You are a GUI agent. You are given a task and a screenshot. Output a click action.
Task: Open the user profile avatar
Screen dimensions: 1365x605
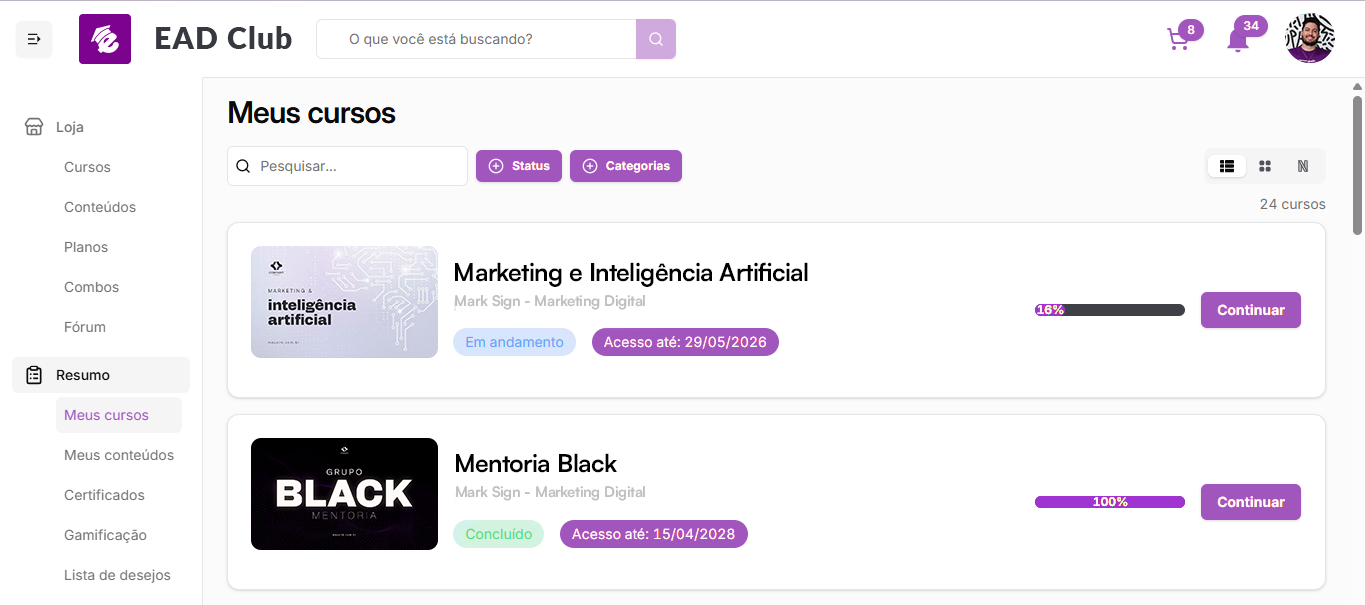point(1309,39)
